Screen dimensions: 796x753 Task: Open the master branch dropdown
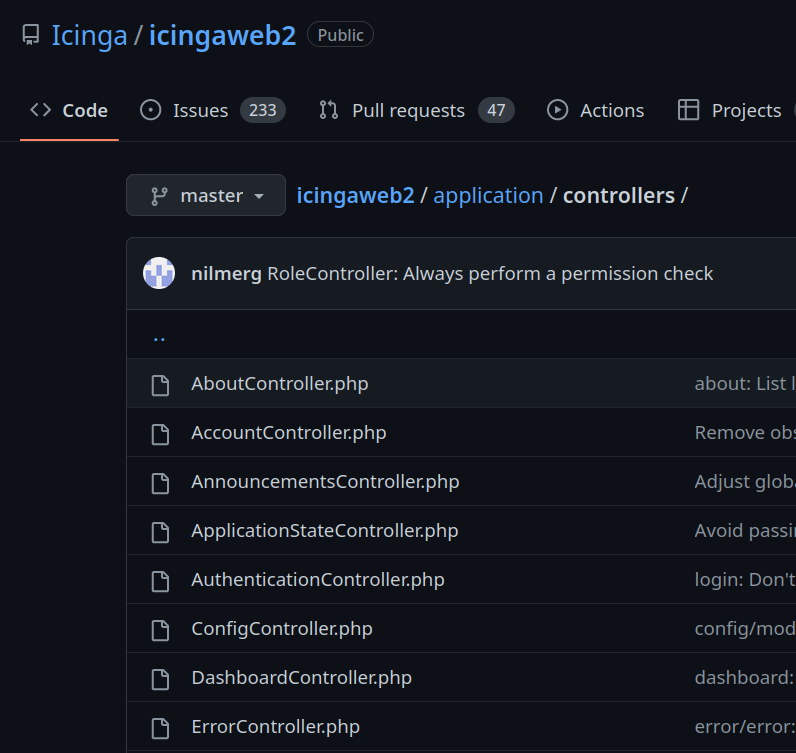pyautogui.click(x=206, y=195)
